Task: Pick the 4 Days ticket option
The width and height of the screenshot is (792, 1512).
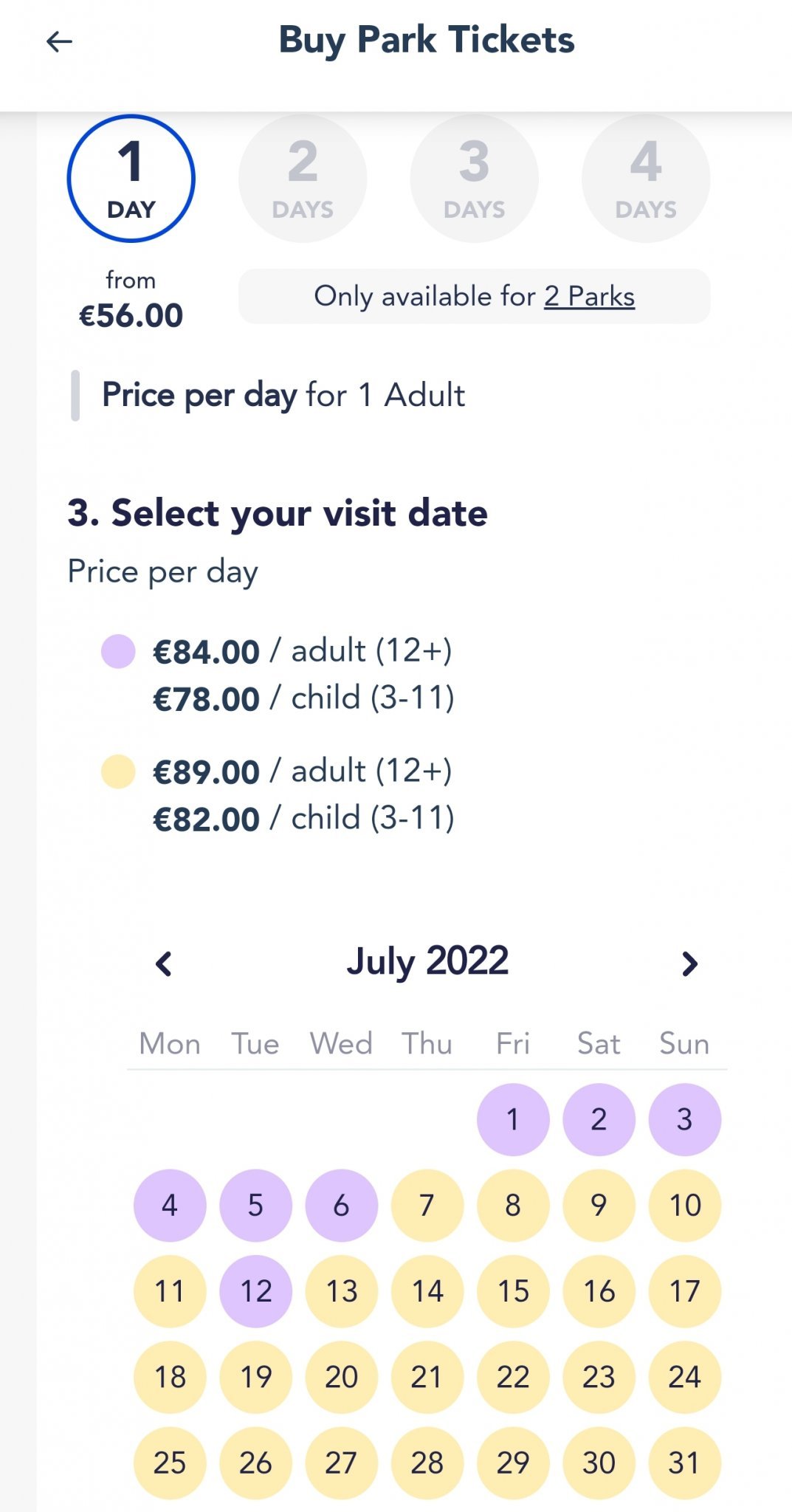Action: tap(646, 179)
